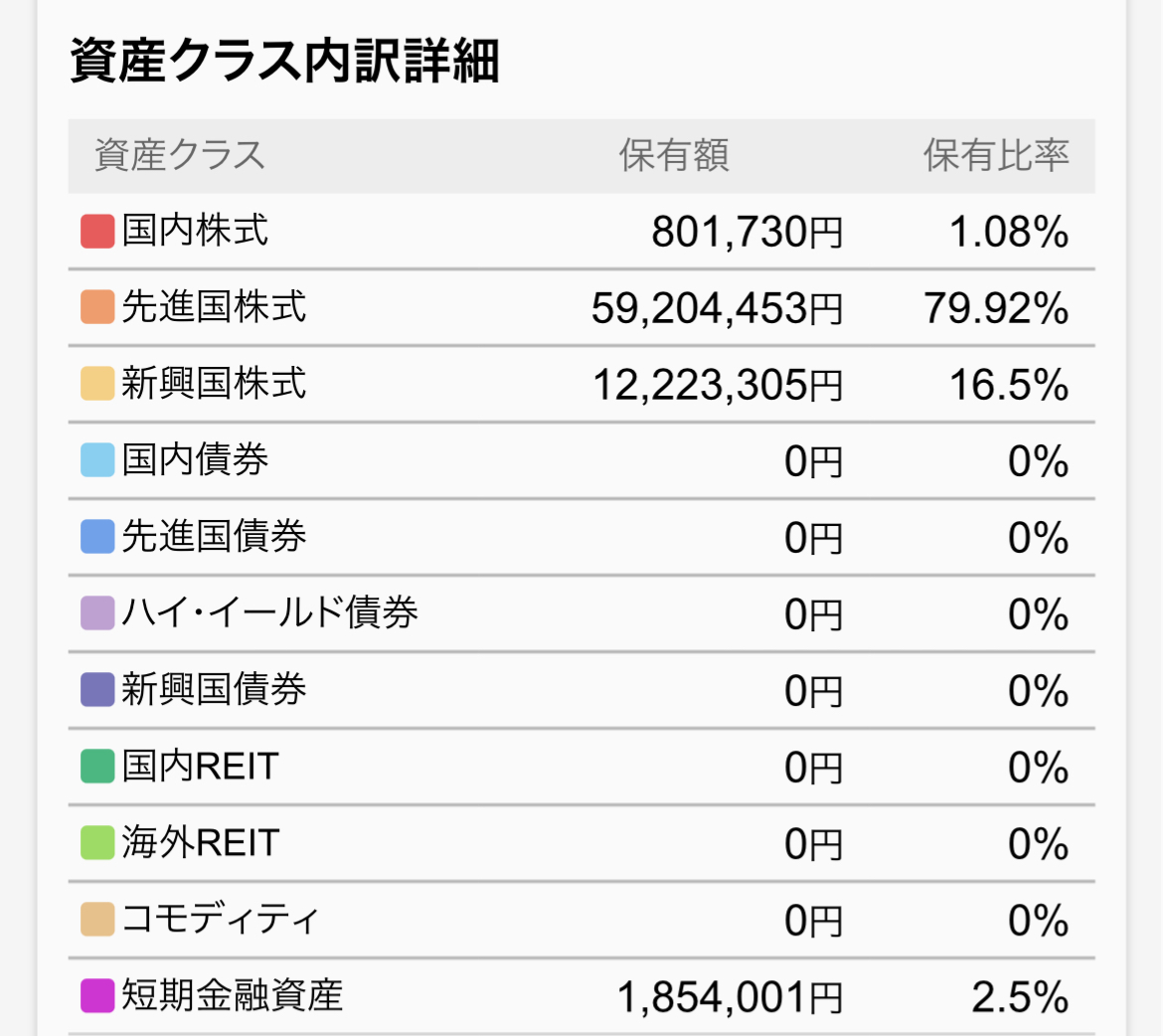This screenshot has height=1036, width=1163.
Task: Click the 資産クラス column header
Action: (x=180, y=156)
